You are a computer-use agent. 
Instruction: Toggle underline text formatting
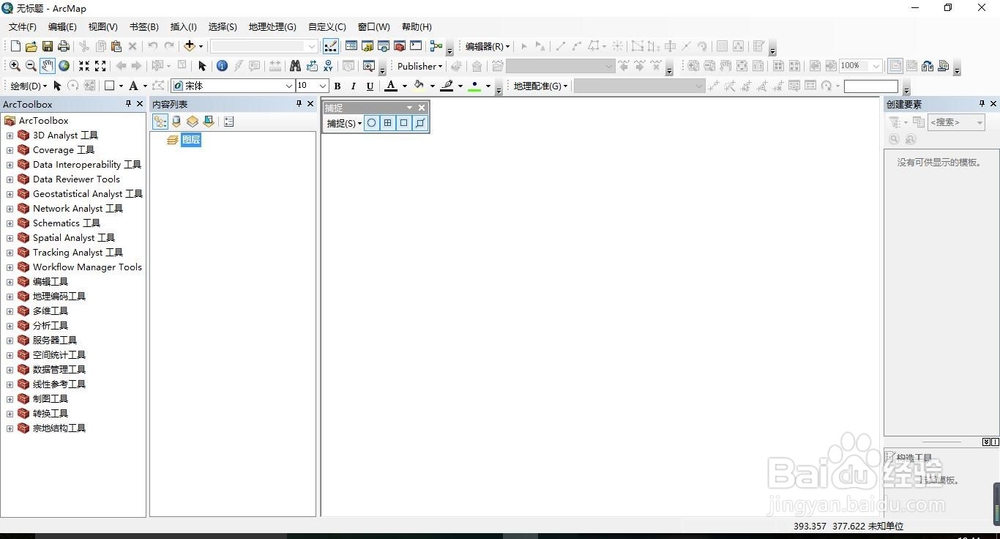[370, 85]
